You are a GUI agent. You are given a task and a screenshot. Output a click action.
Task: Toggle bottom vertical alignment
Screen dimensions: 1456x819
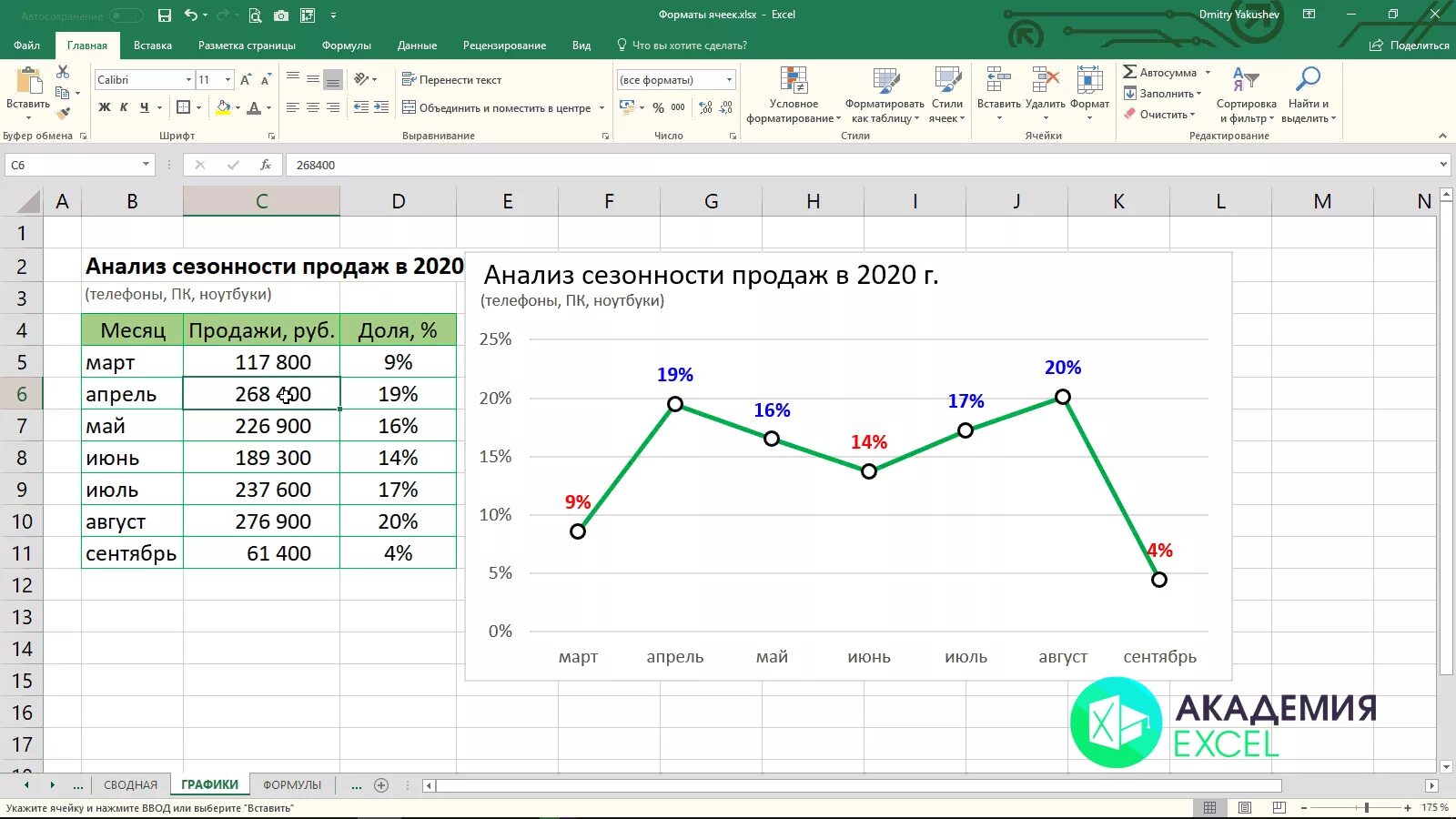click(x=333, y=79)
